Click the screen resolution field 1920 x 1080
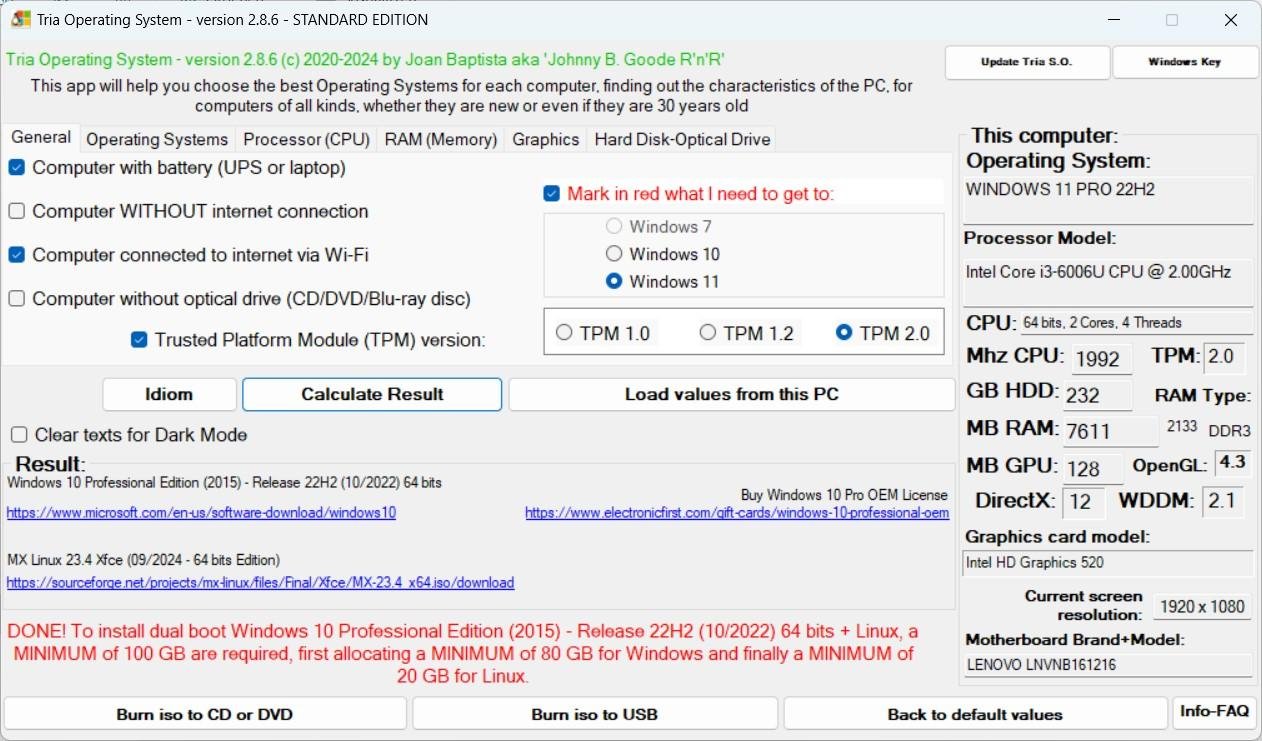1262x741 pixels. [1200, 606]
